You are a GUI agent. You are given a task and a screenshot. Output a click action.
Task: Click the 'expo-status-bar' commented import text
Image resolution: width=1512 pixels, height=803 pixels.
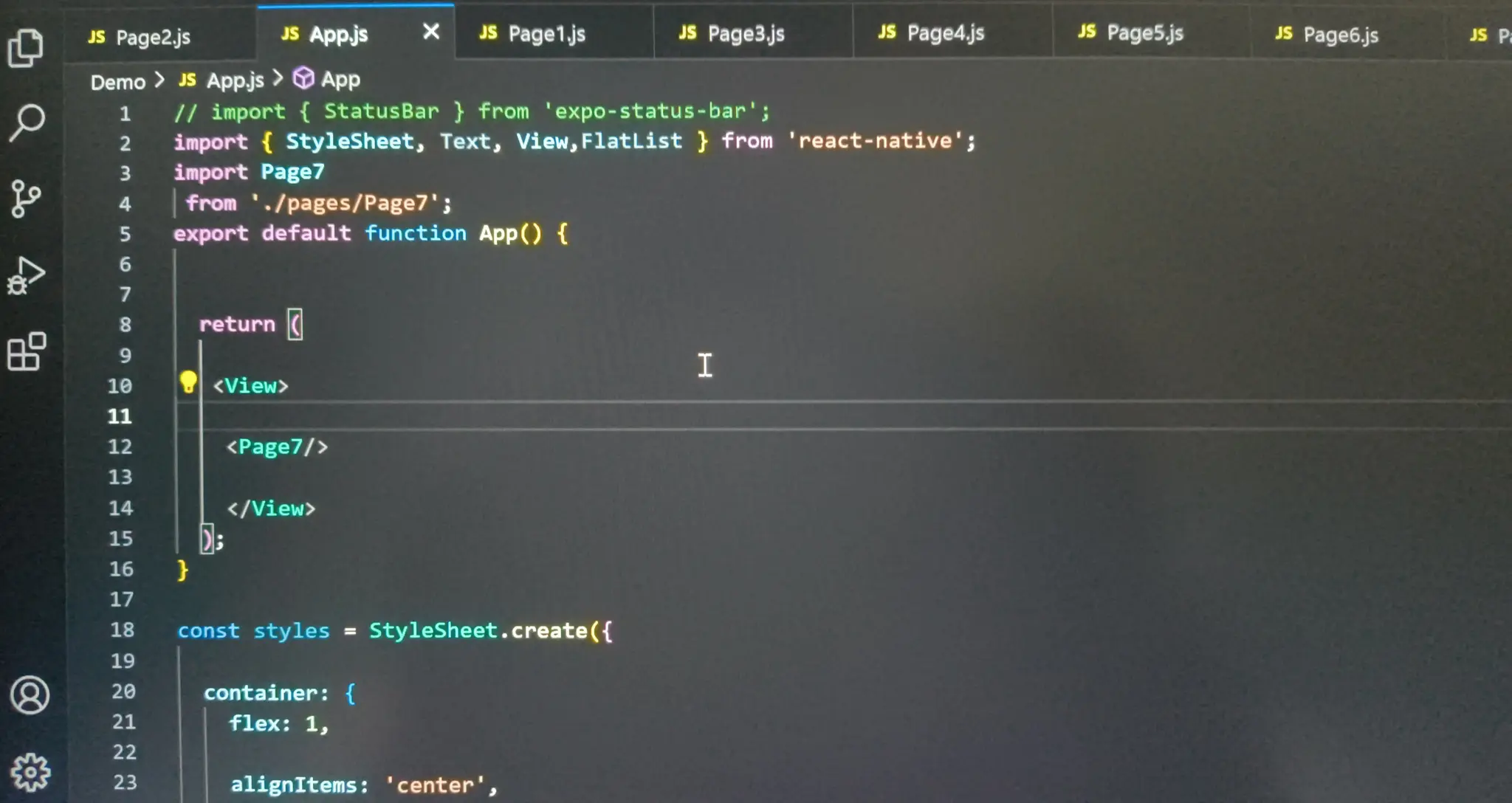tap(651, 111)
